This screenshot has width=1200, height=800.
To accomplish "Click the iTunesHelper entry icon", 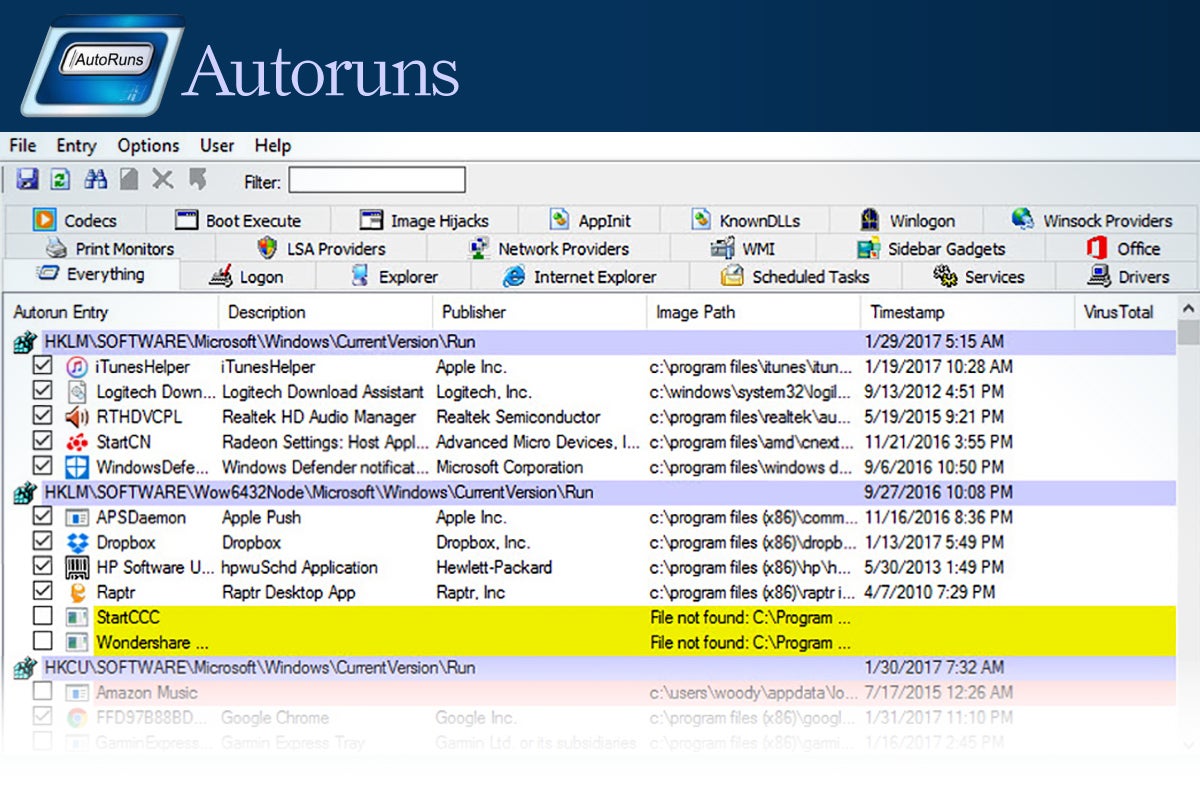I will coord(77,367).
